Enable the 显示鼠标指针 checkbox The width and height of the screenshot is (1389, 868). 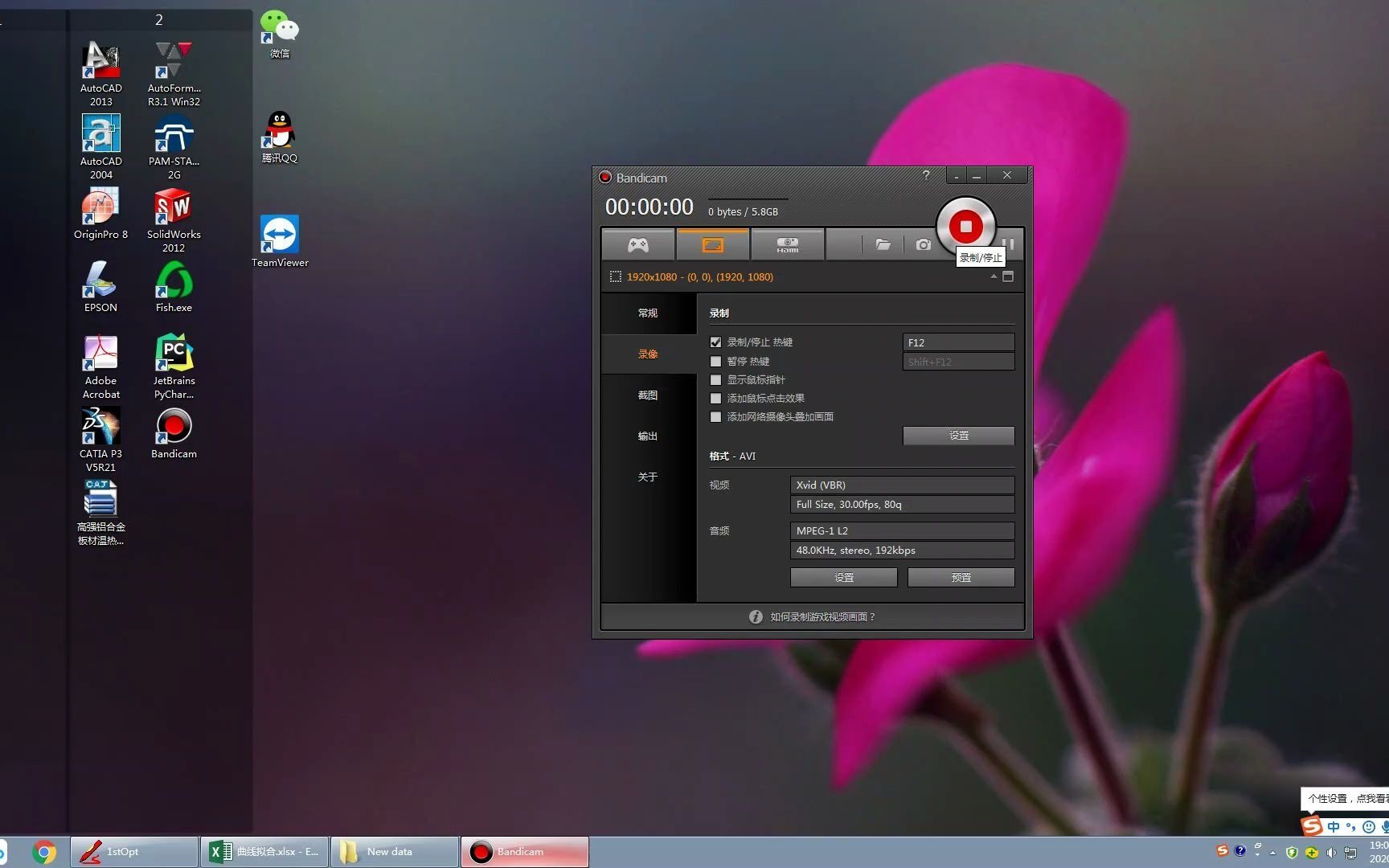point(715,379)
